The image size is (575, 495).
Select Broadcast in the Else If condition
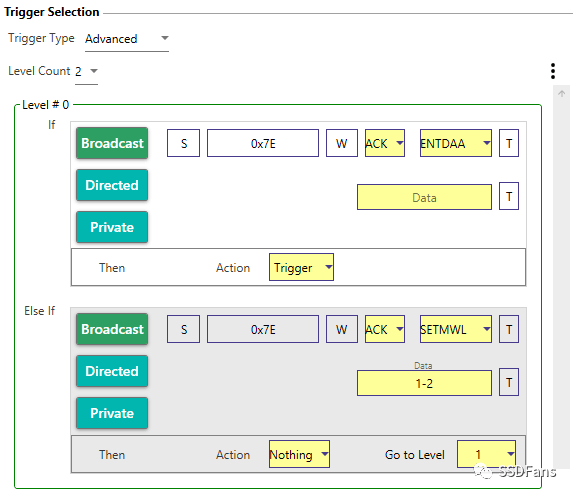(x=112, y=329)
